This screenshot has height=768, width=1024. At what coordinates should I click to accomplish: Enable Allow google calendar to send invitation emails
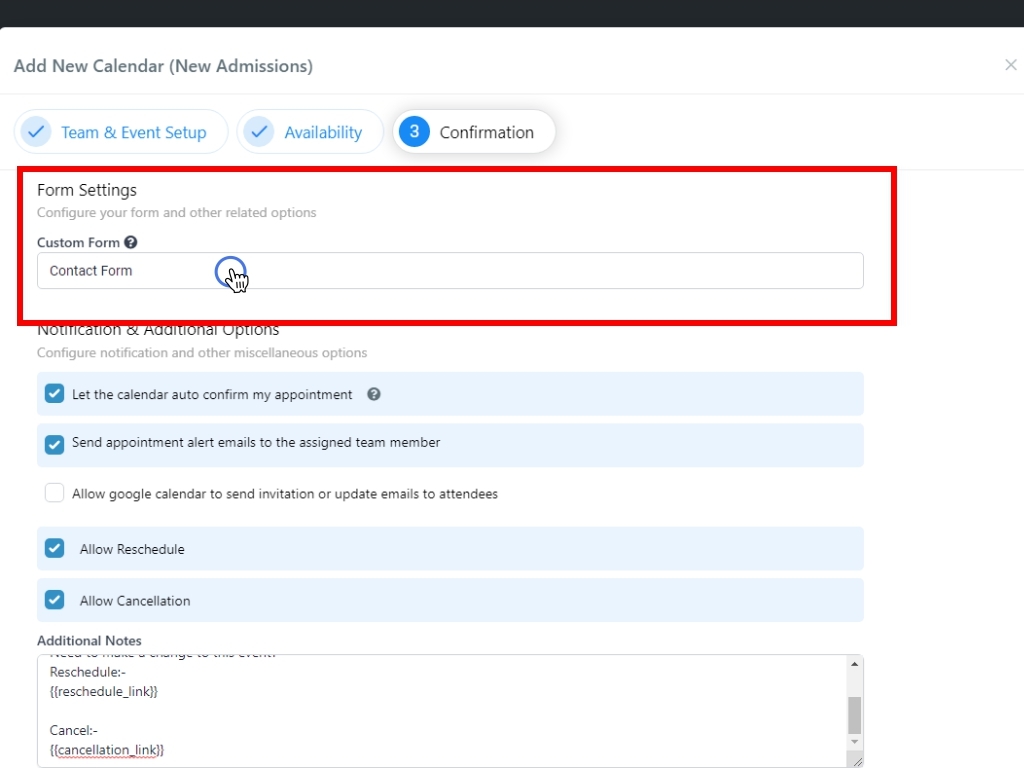click(x=55, y=492)
